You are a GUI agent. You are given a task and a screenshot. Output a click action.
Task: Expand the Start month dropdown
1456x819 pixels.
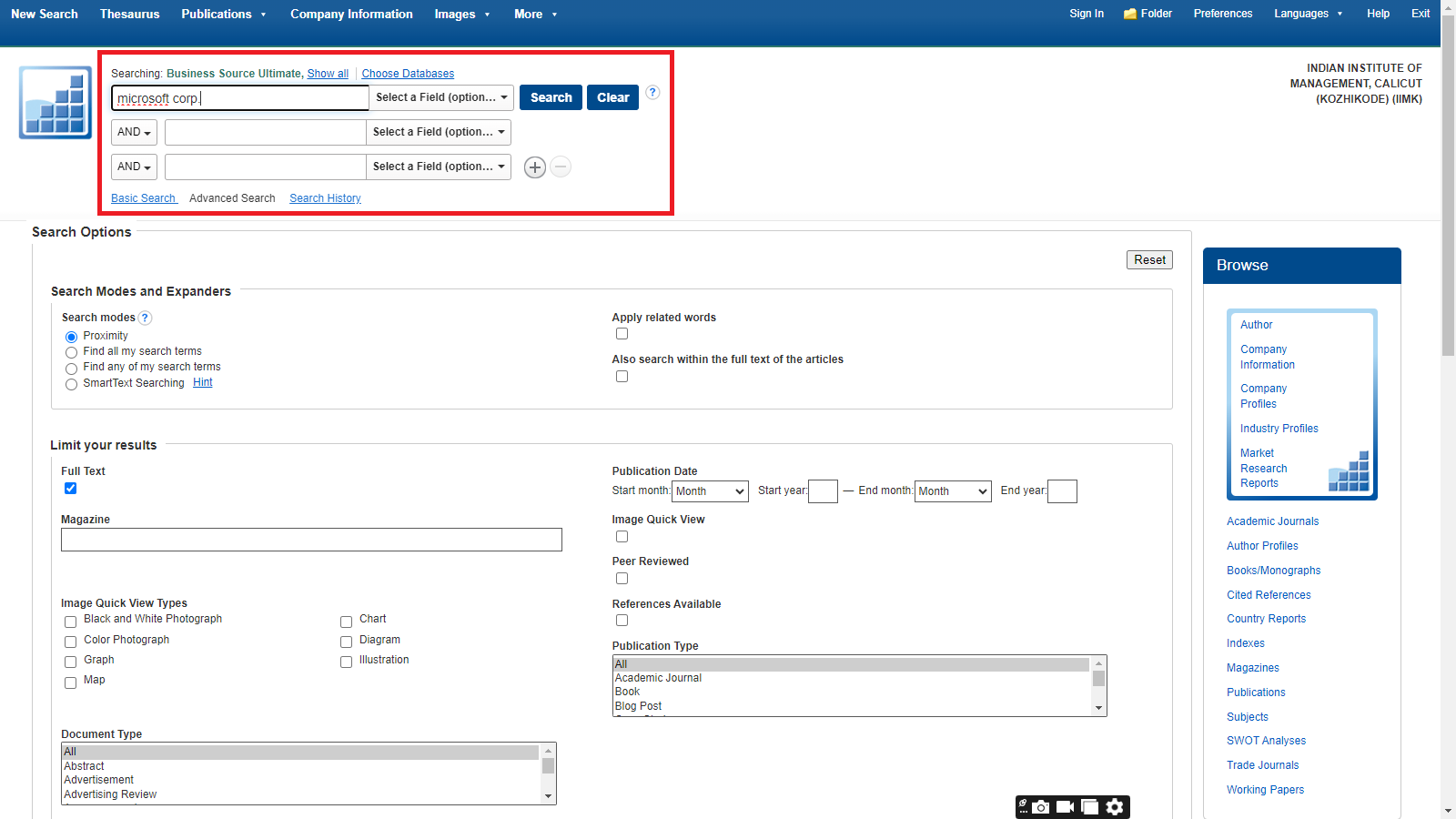[x=710, y=491]
